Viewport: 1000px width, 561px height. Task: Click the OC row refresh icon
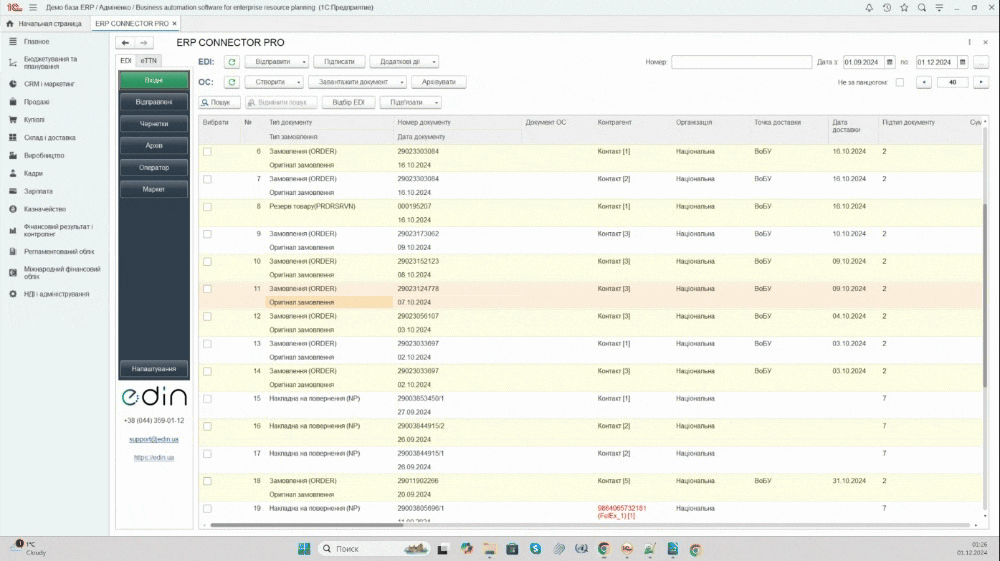click(231, 82)
